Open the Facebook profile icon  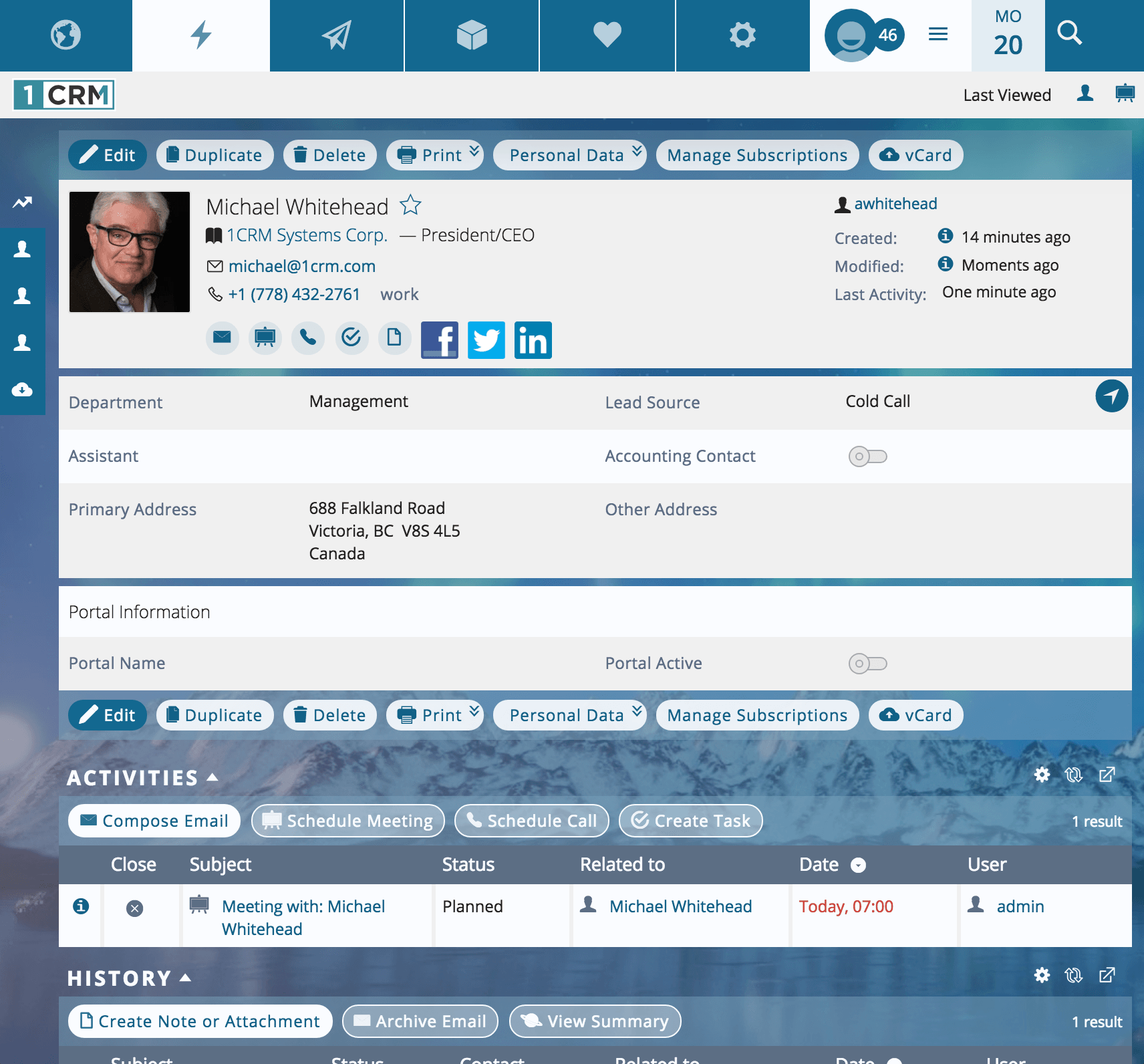[440, 340]
